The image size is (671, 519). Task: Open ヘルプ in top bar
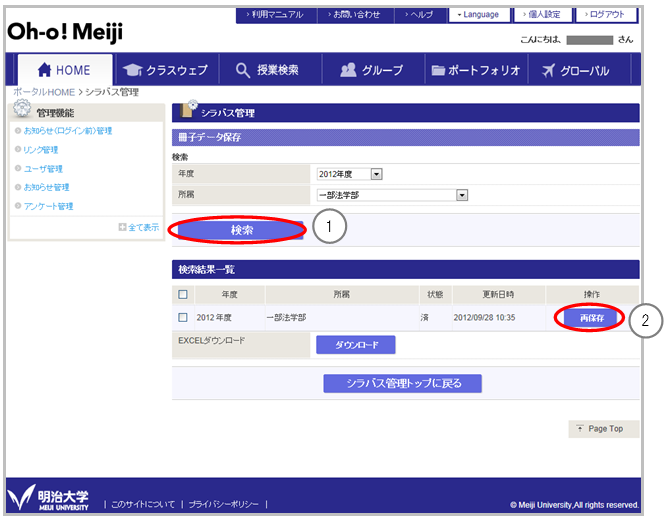click(x=421, y=15)
